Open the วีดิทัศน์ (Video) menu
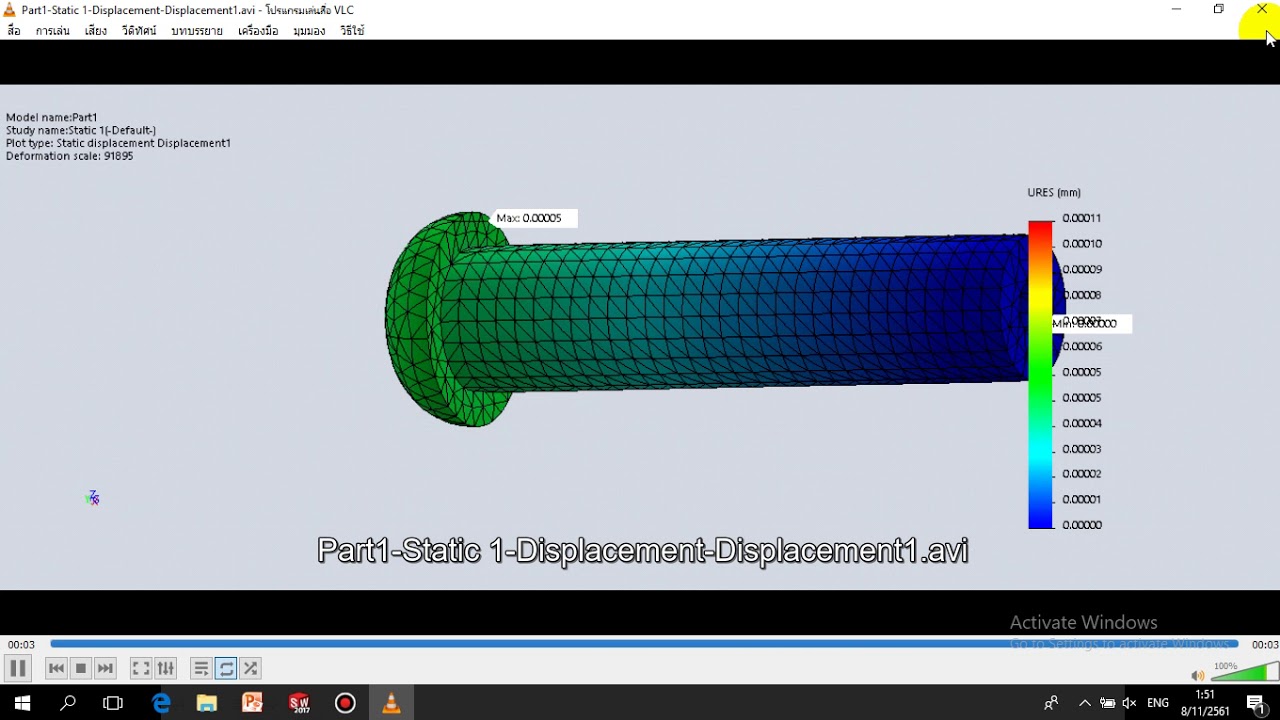 139,31
